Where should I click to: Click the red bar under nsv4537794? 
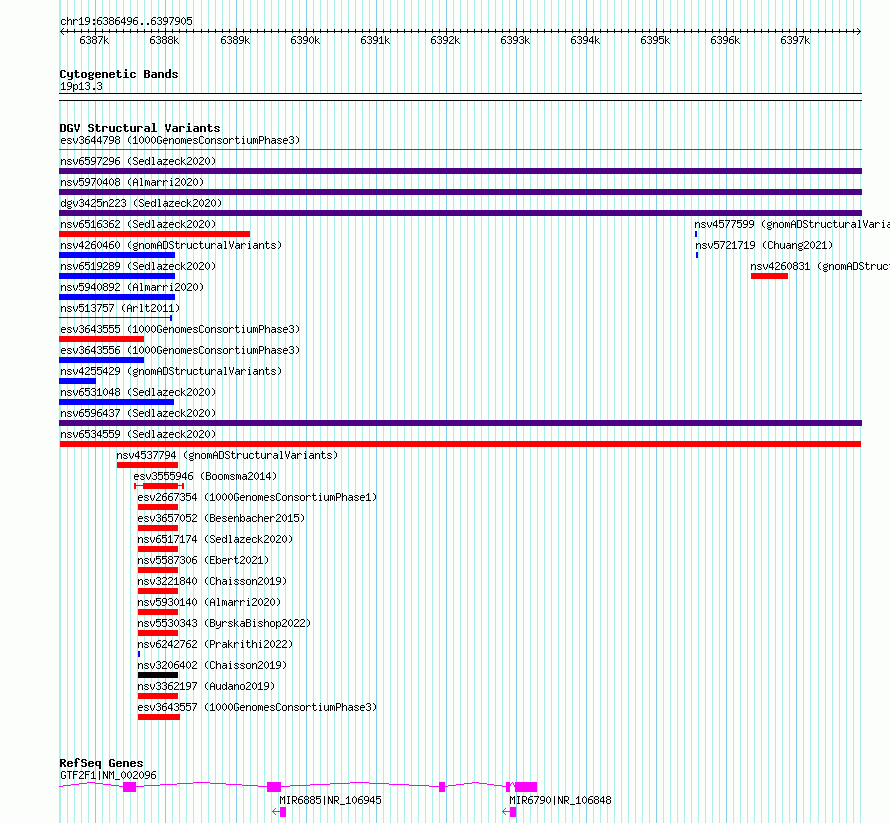148,465
